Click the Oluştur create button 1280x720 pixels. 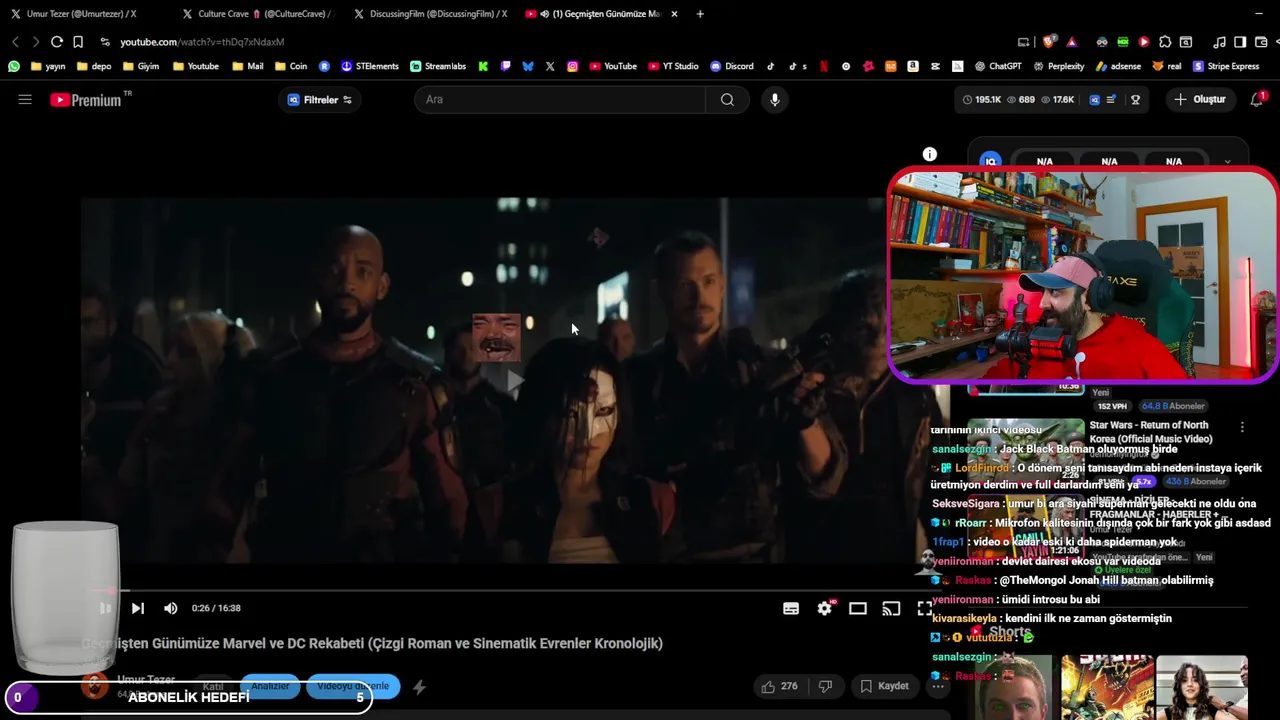(x=1200, y=99)
